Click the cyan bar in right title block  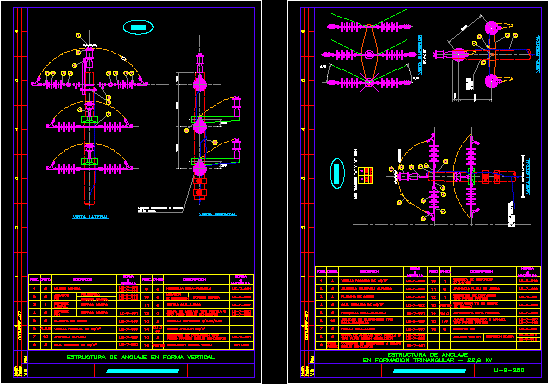(430, 371)
